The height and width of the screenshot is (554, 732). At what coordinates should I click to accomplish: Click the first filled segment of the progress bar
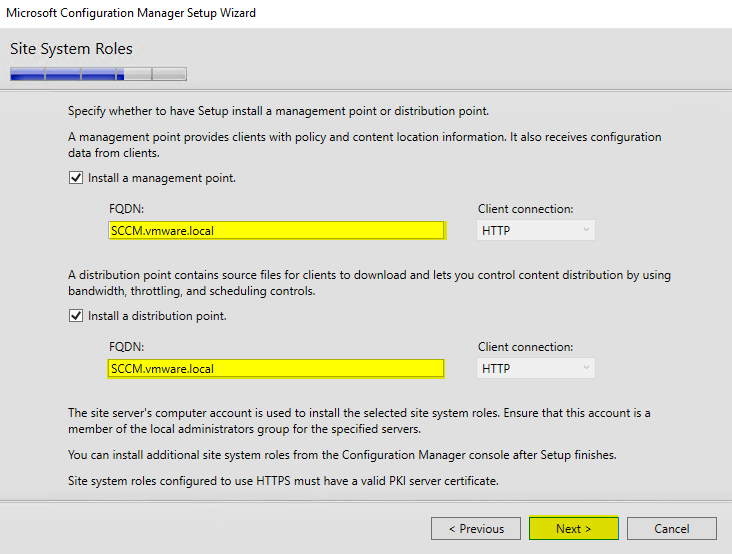[27, 73]
